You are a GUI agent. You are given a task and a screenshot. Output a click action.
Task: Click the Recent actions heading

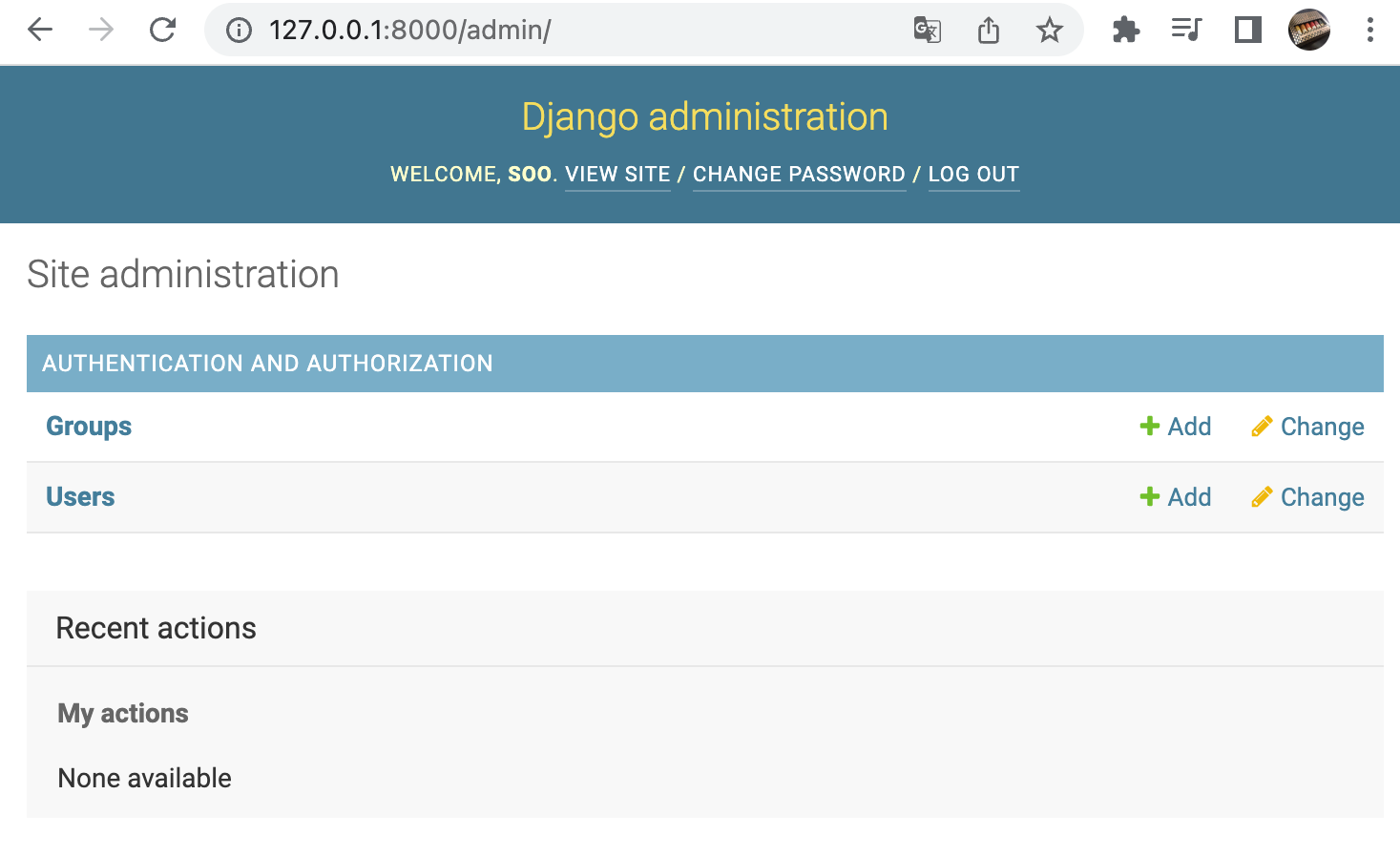(157, 628)
